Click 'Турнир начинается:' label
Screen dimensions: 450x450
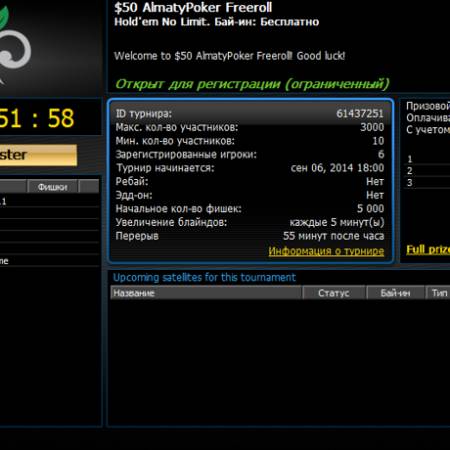165,168
